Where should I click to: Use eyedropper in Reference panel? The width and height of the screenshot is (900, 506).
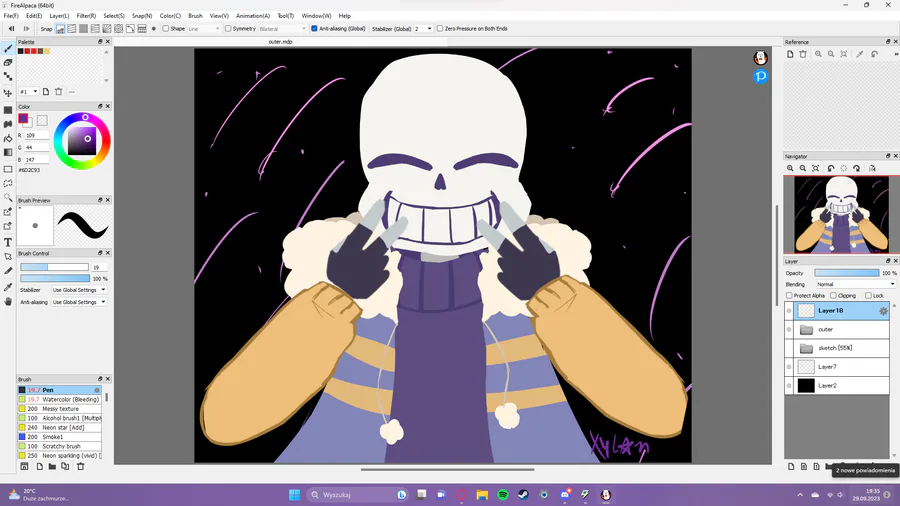point(860,54)
